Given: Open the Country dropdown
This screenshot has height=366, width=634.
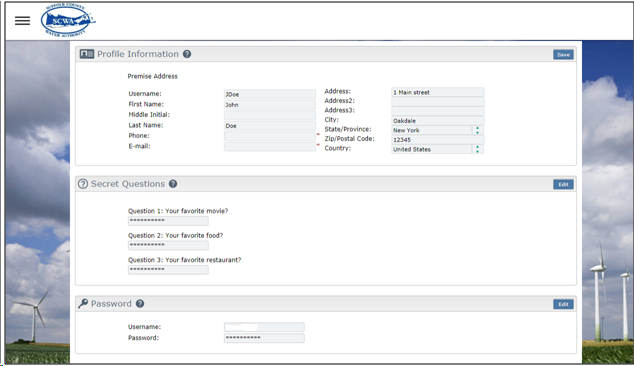Looking at the screenshot, I should [437, 149].
